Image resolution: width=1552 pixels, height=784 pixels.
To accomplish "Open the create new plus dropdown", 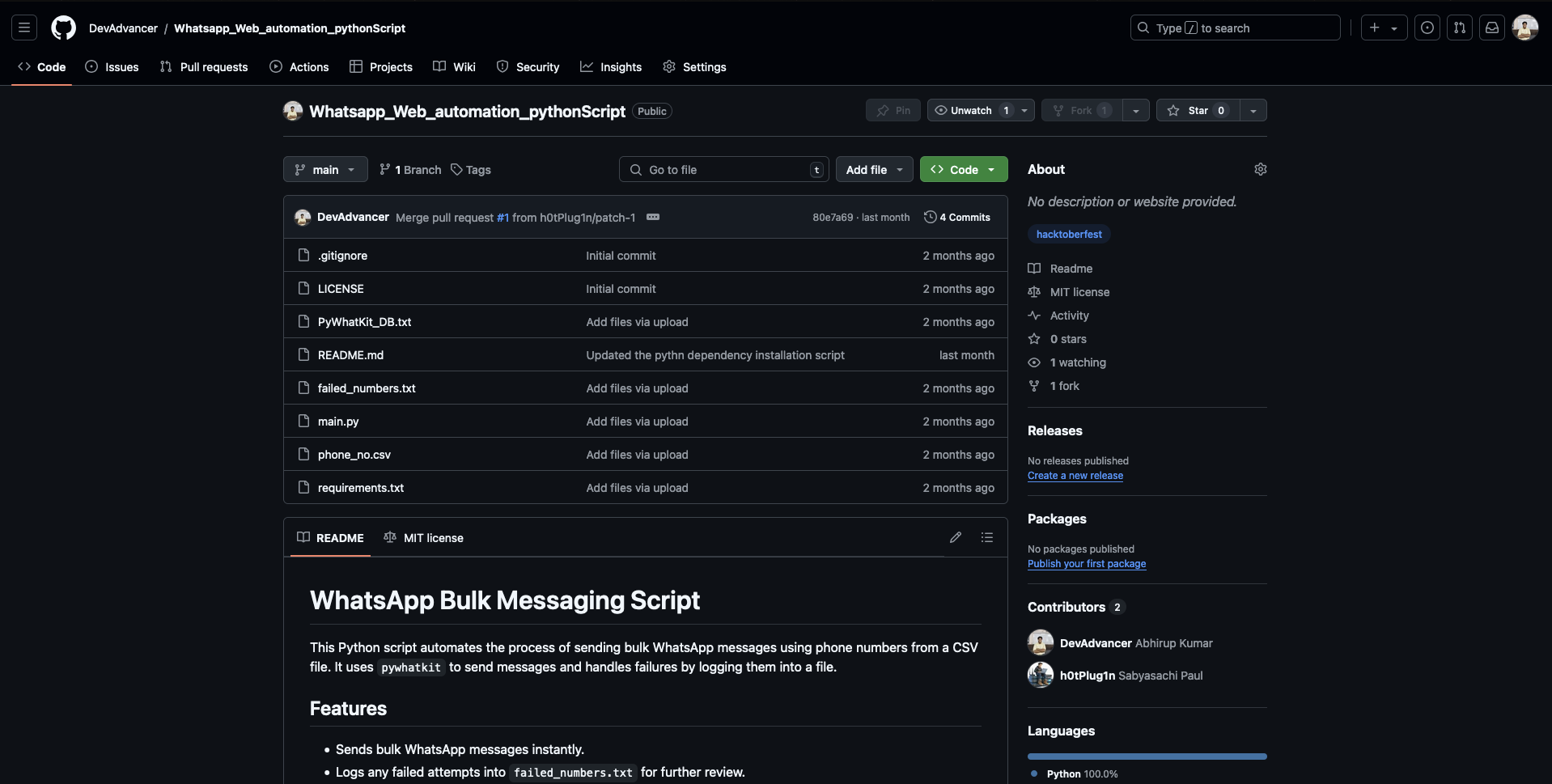I will click(1385, 28).
